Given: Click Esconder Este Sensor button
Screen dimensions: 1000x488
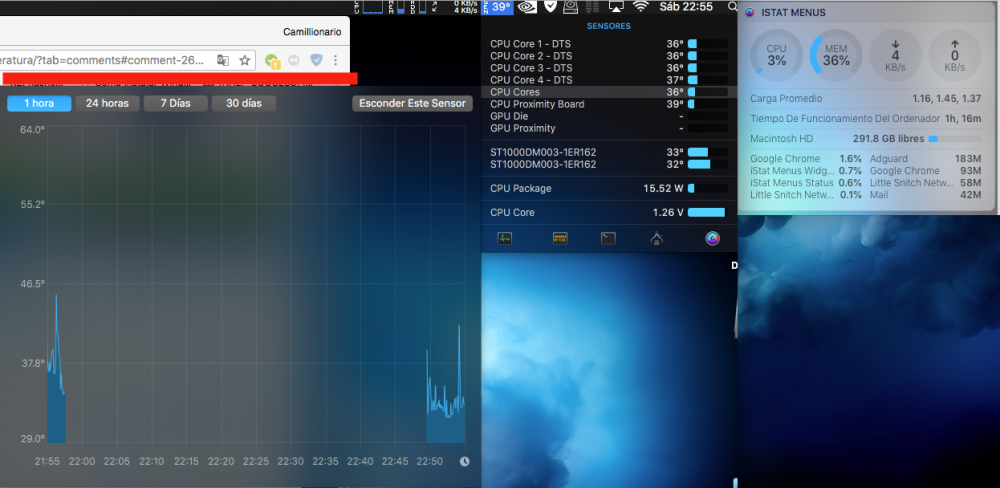Looking at the screenshot, I should coord(412,103).
